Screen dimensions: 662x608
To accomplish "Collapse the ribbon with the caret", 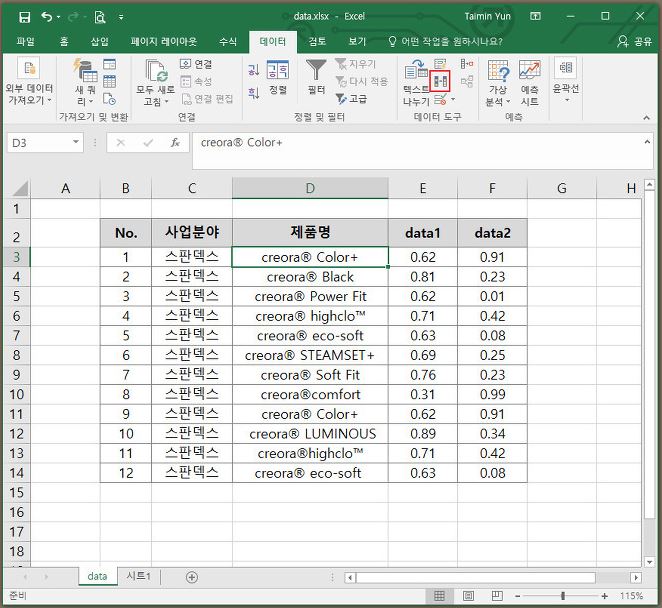I will 646,118.
